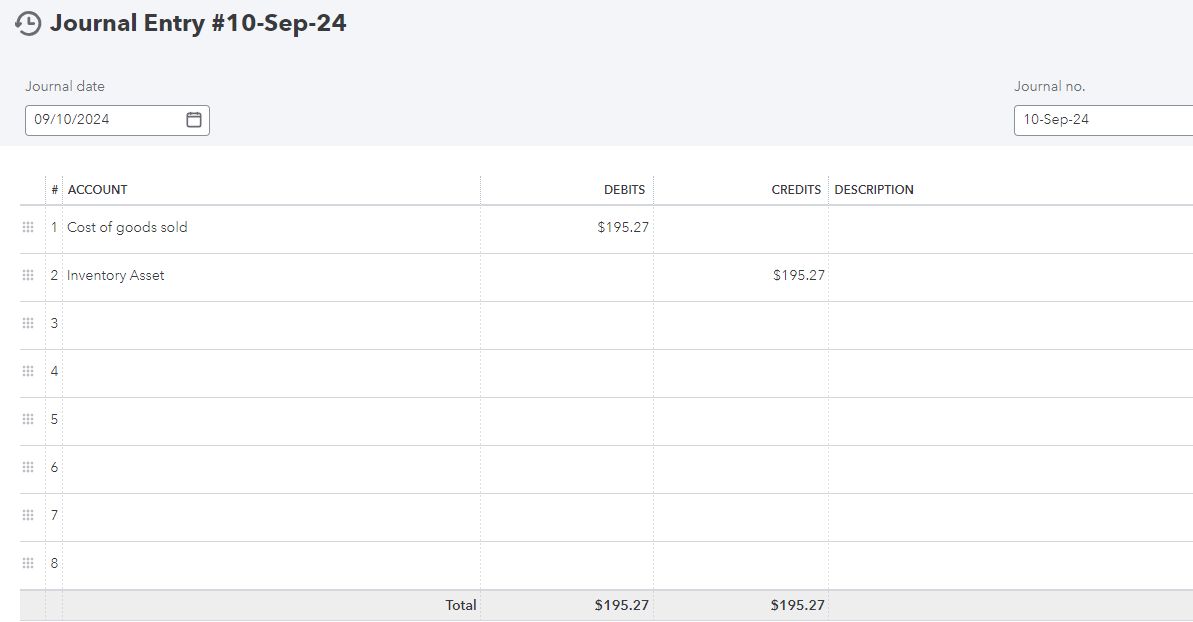
Task: Open the Inventory Asset account cell
Action: pos(270,276)
